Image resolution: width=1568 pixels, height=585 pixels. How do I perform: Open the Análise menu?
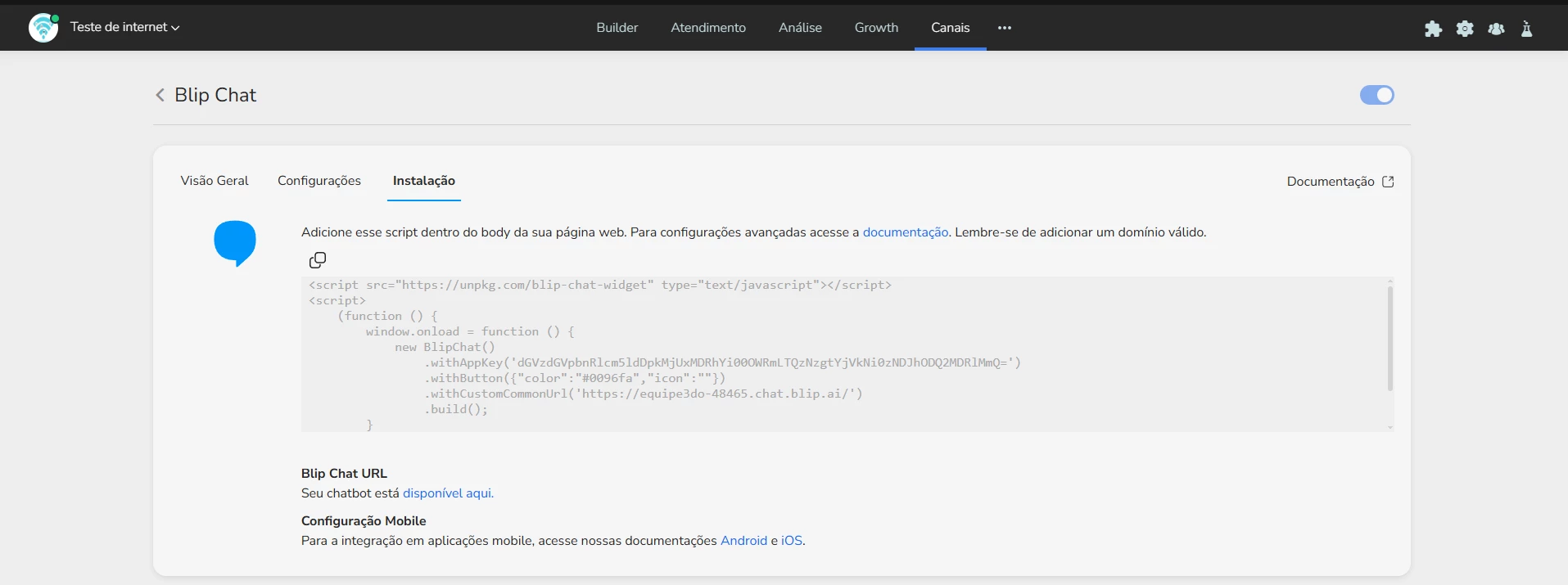(800, 27)
